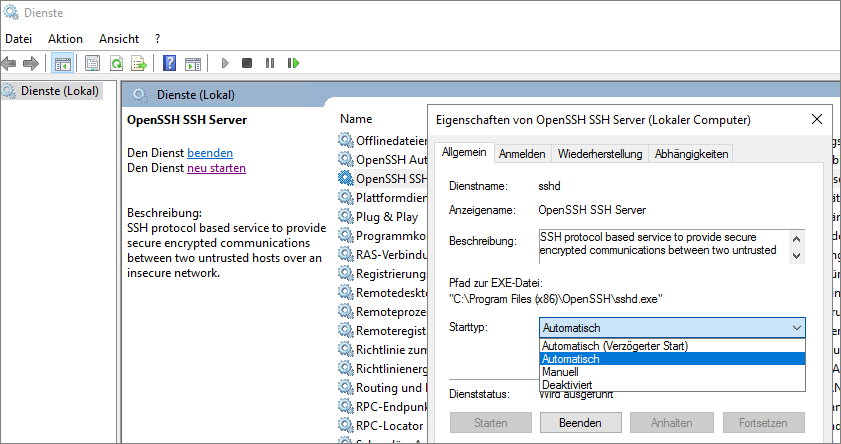Image resolution: width=841 pixels, height=444 pixels.
Task: Click the Back arrow in the toolbar
Action: [9, 63]
